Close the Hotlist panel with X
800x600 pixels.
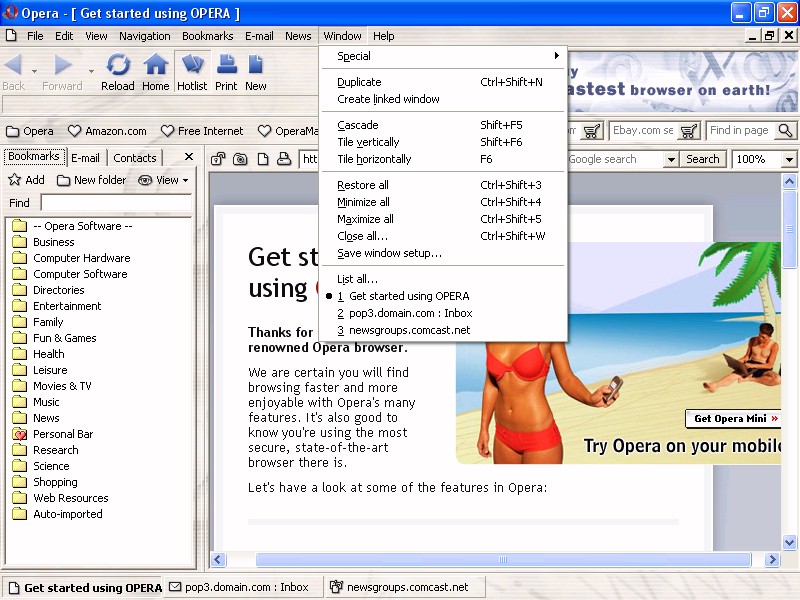coord(188,157)
